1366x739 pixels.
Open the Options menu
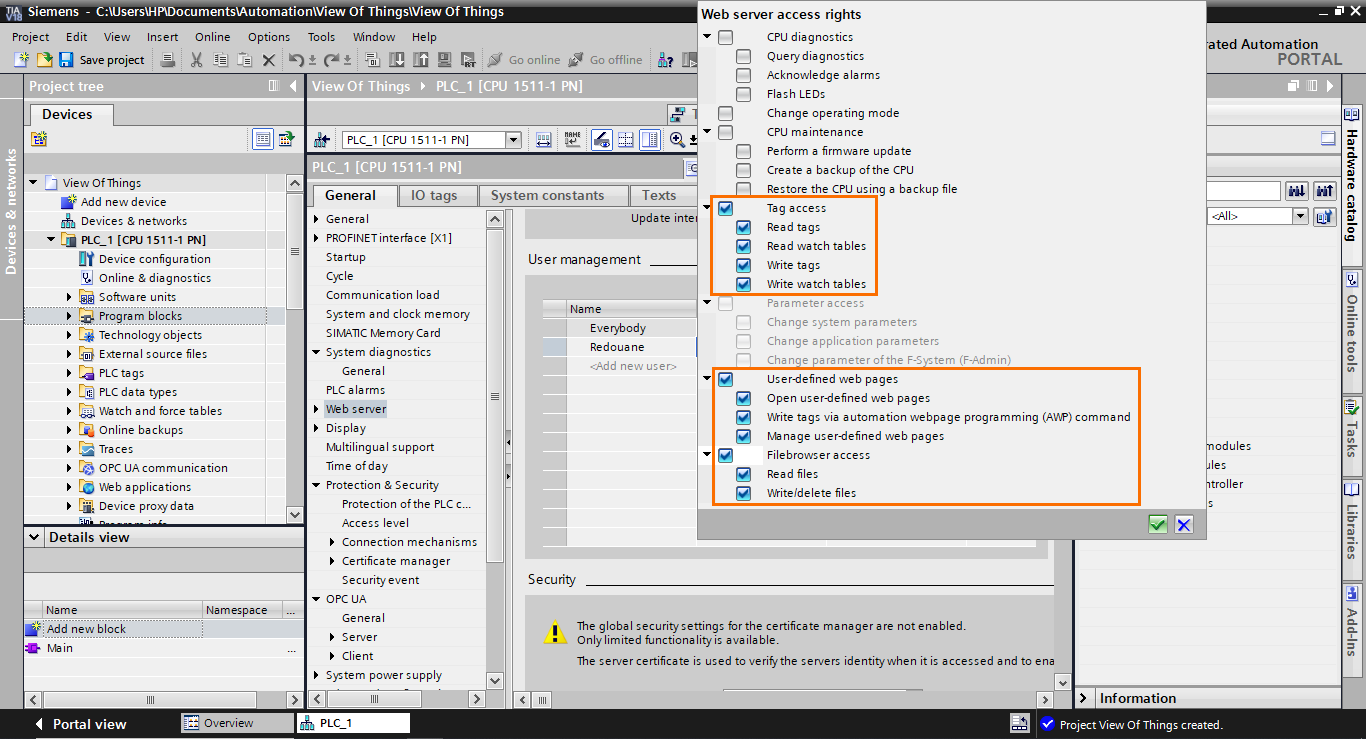(269, 37)
